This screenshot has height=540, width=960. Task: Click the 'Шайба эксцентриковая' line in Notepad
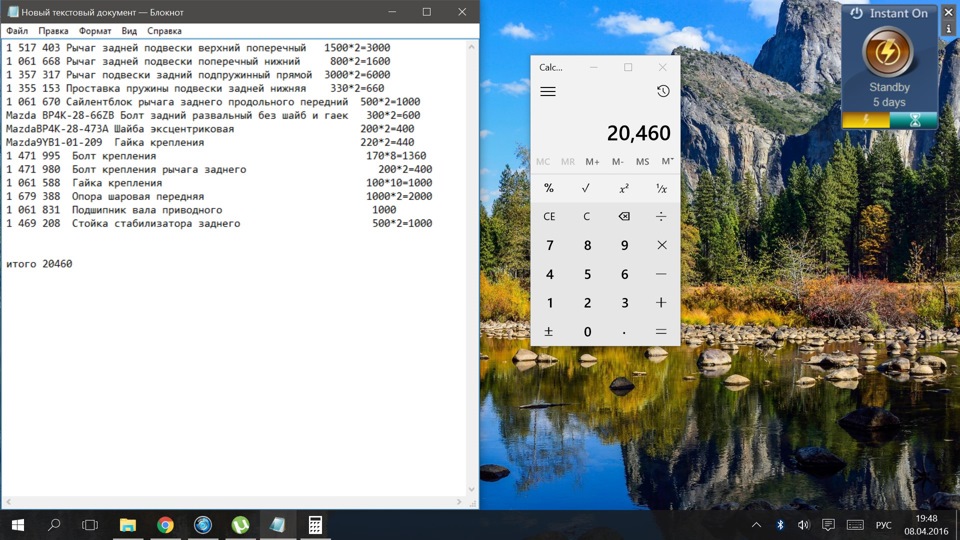pyautogui.click(x=174, y=129)
